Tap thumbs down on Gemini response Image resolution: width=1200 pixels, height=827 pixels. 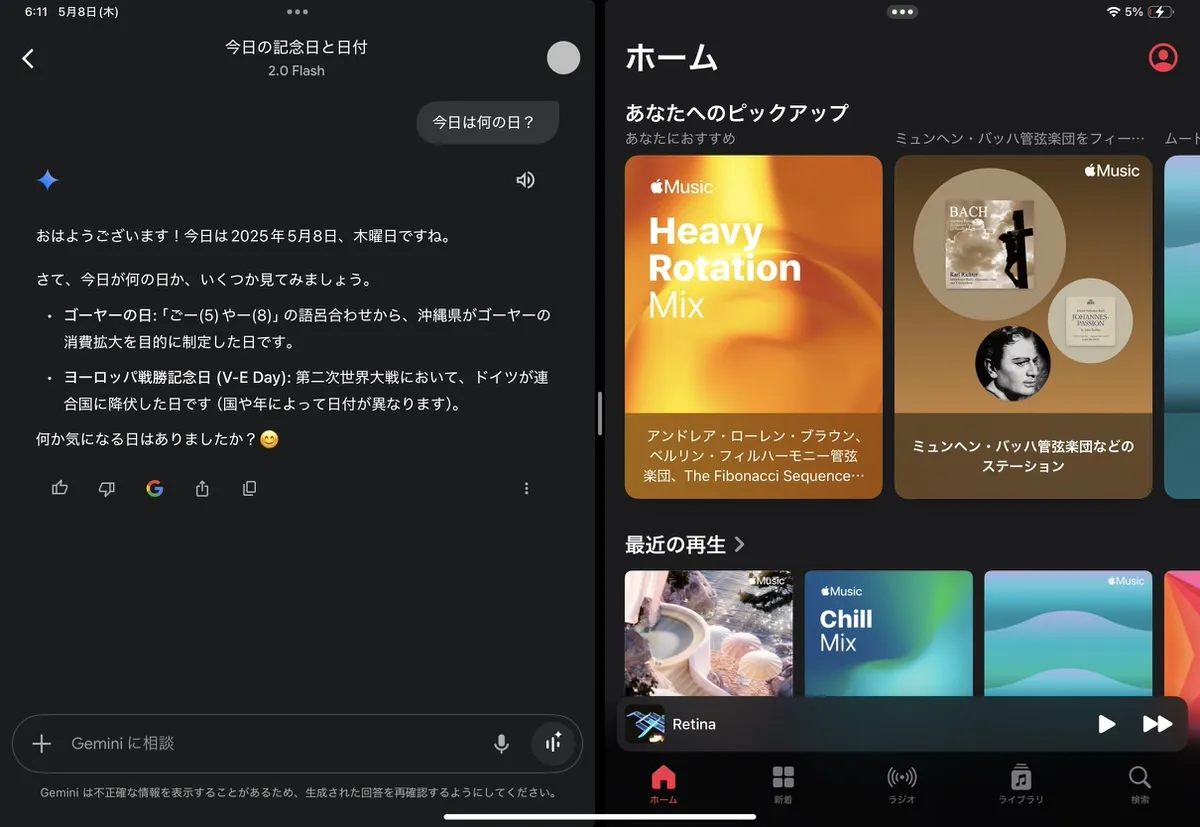pyautogui.click(x=107, y=488)
